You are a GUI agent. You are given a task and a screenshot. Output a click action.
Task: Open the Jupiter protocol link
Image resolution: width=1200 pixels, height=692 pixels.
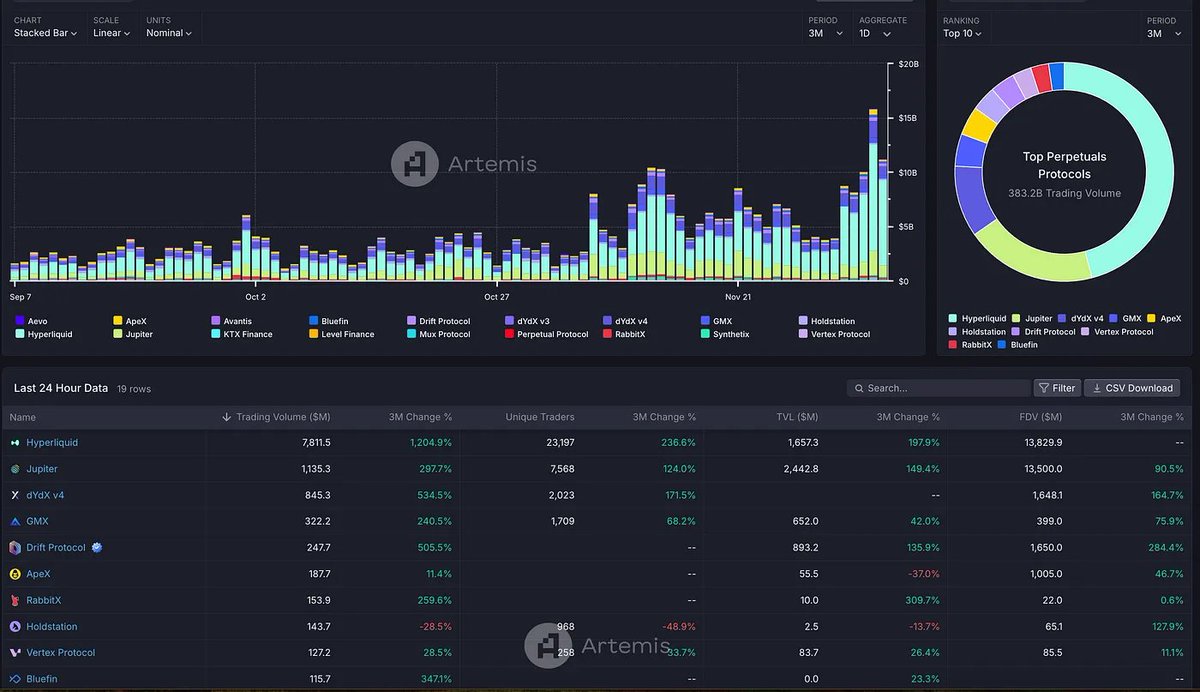[42, 469]
